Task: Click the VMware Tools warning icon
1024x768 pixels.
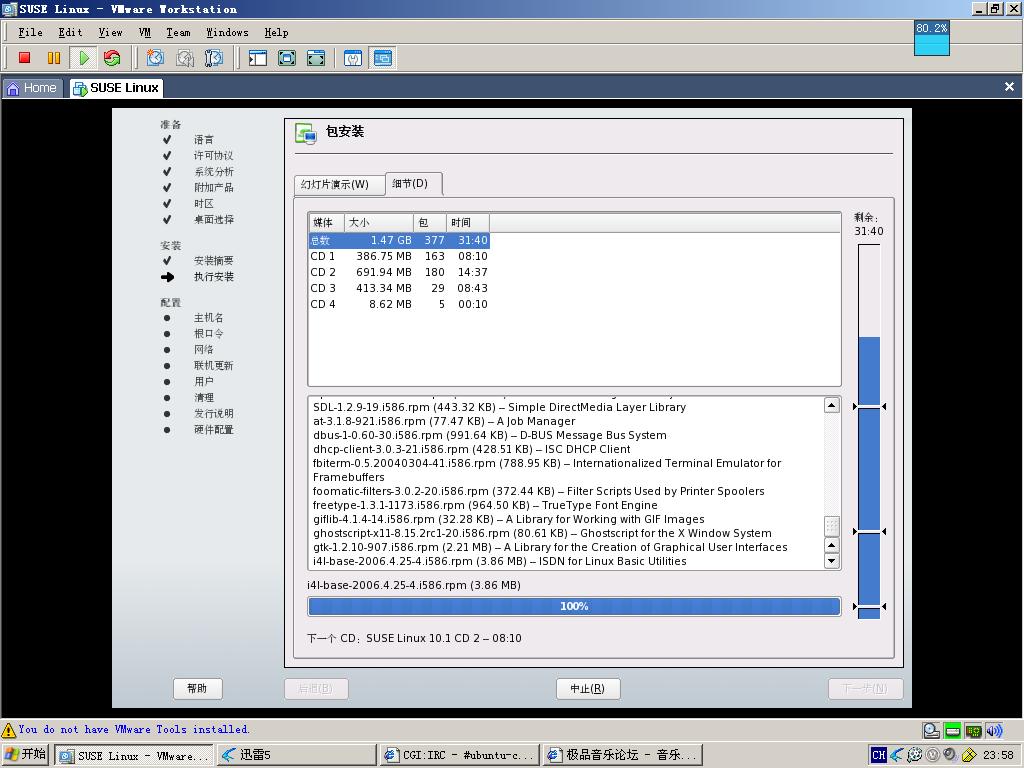Action: (x=8, y=730)
